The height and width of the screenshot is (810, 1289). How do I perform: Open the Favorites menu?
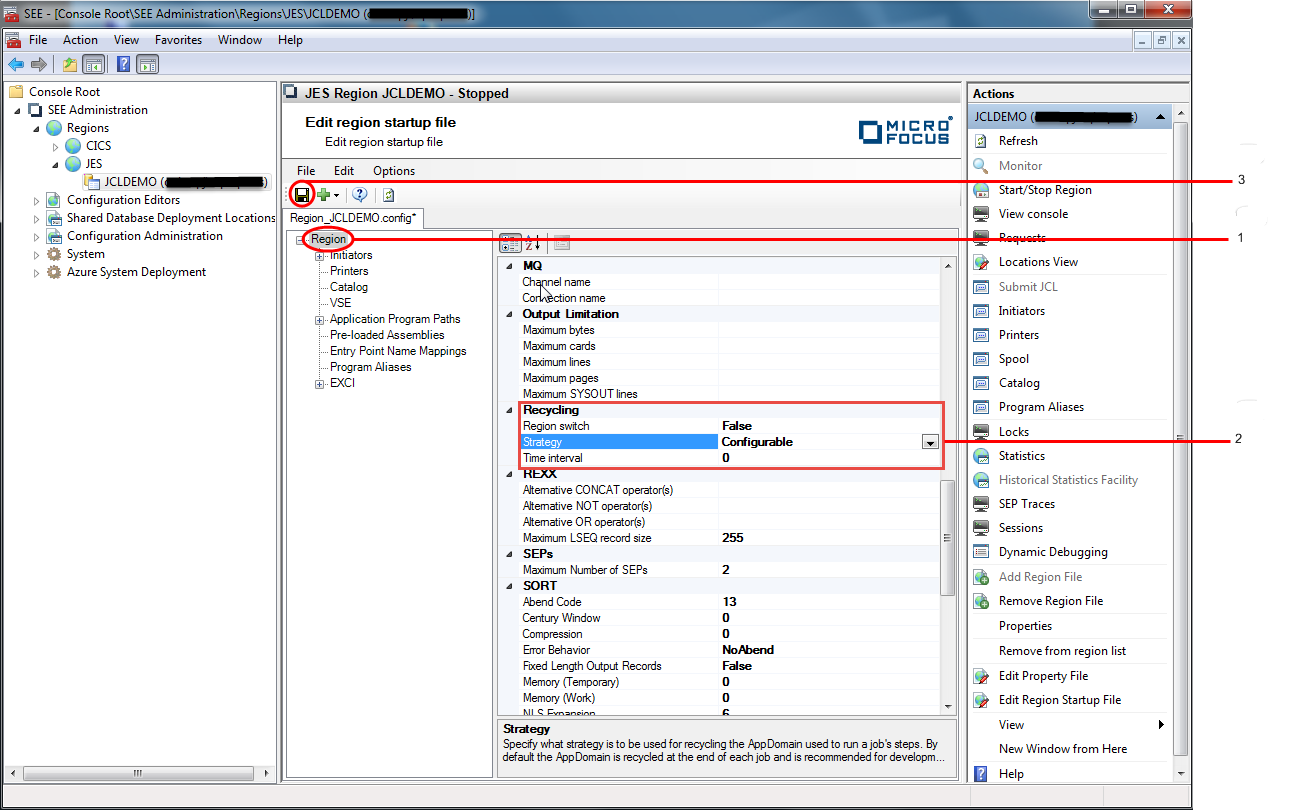[178, 40]
